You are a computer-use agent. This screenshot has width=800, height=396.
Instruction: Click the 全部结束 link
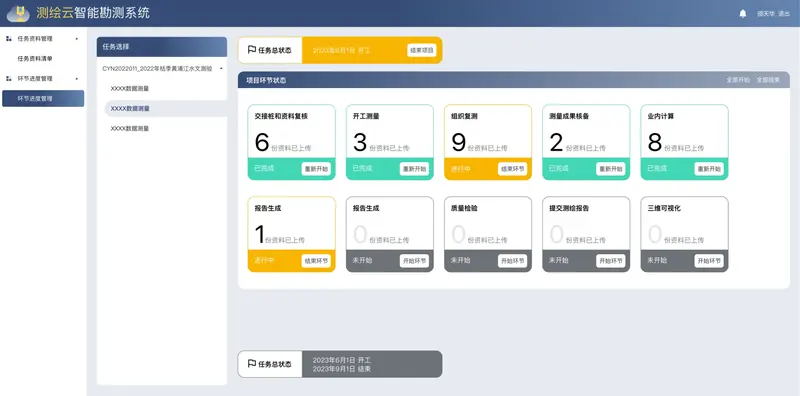tap(768, 80)
